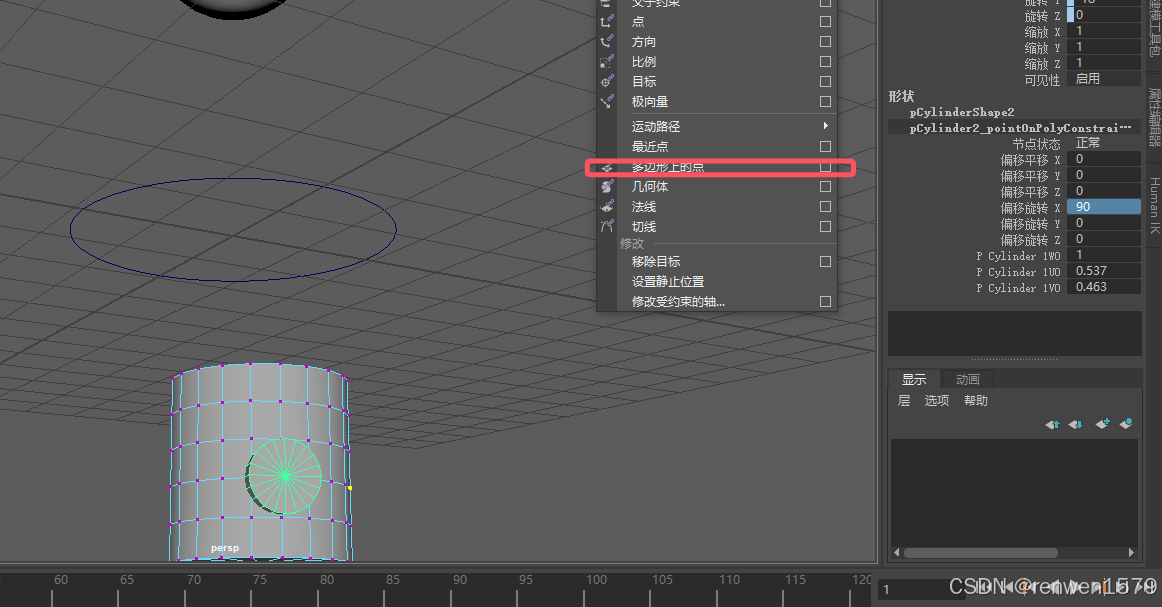This screenshot has width=1162, height=607.
Task: Click the 缩放 Z value field
Action: [x=1103, y=63]
